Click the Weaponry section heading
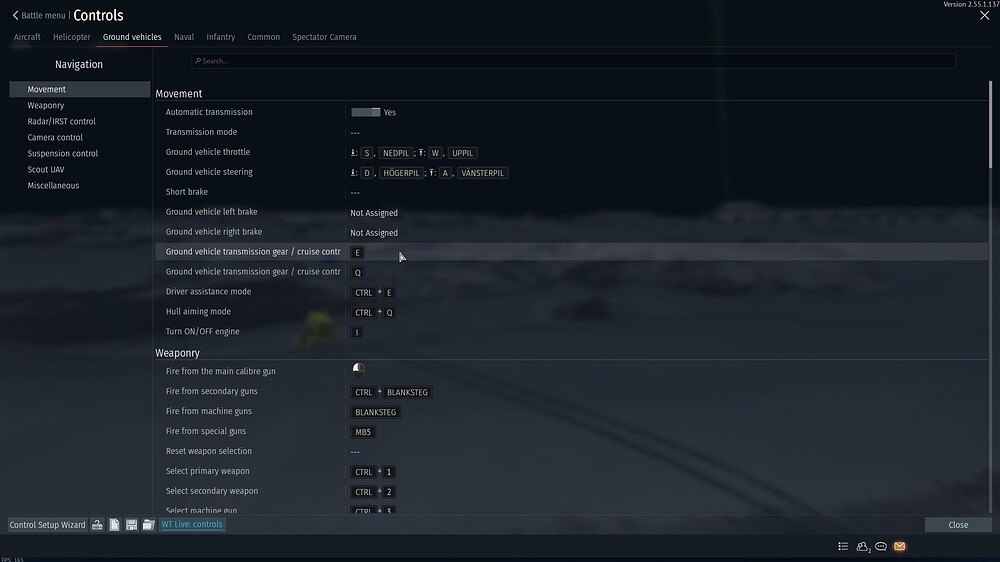The width and height of the screenshot is (1000, 562). click(177, 353)
